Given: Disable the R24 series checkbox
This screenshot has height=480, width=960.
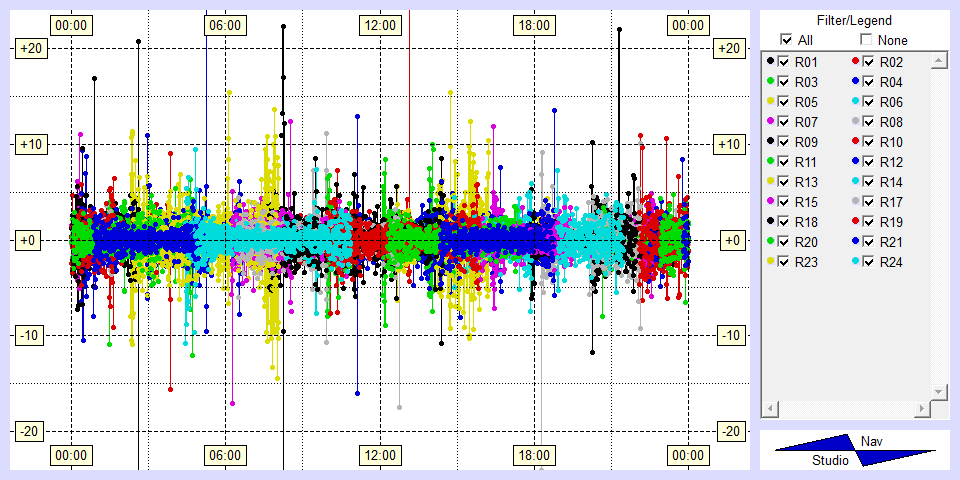Looking at the screenshot, I should pos(869,262).
